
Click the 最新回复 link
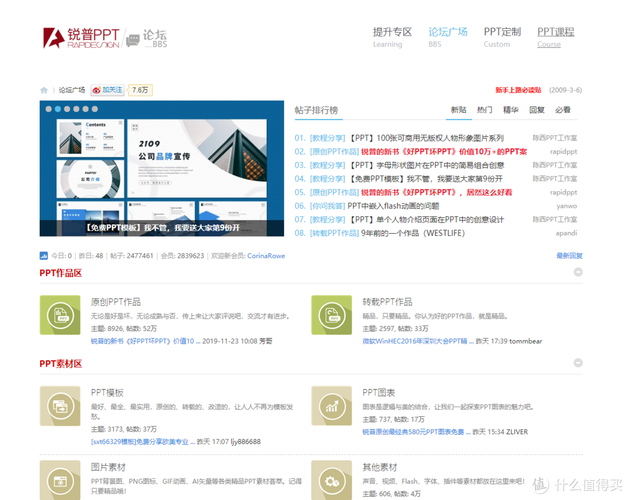[569, 256]
